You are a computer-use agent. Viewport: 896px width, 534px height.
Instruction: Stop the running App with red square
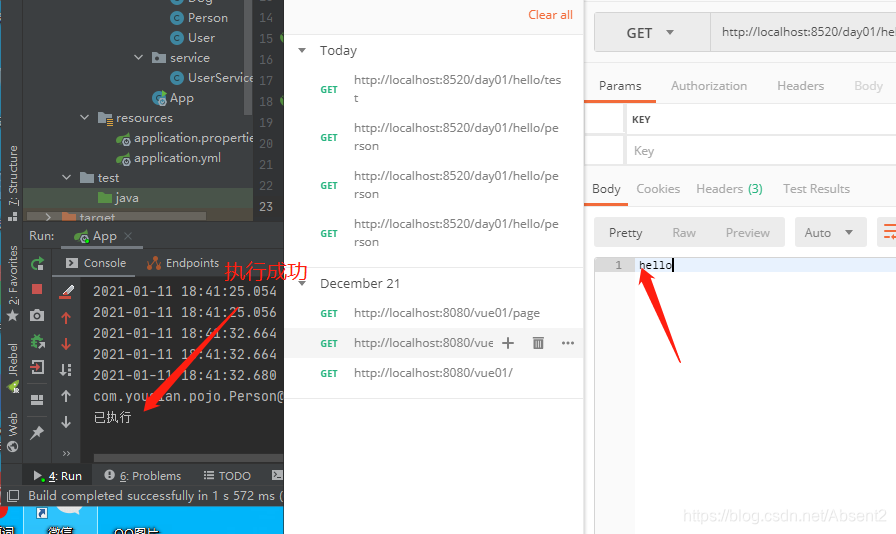pos(37,289)
